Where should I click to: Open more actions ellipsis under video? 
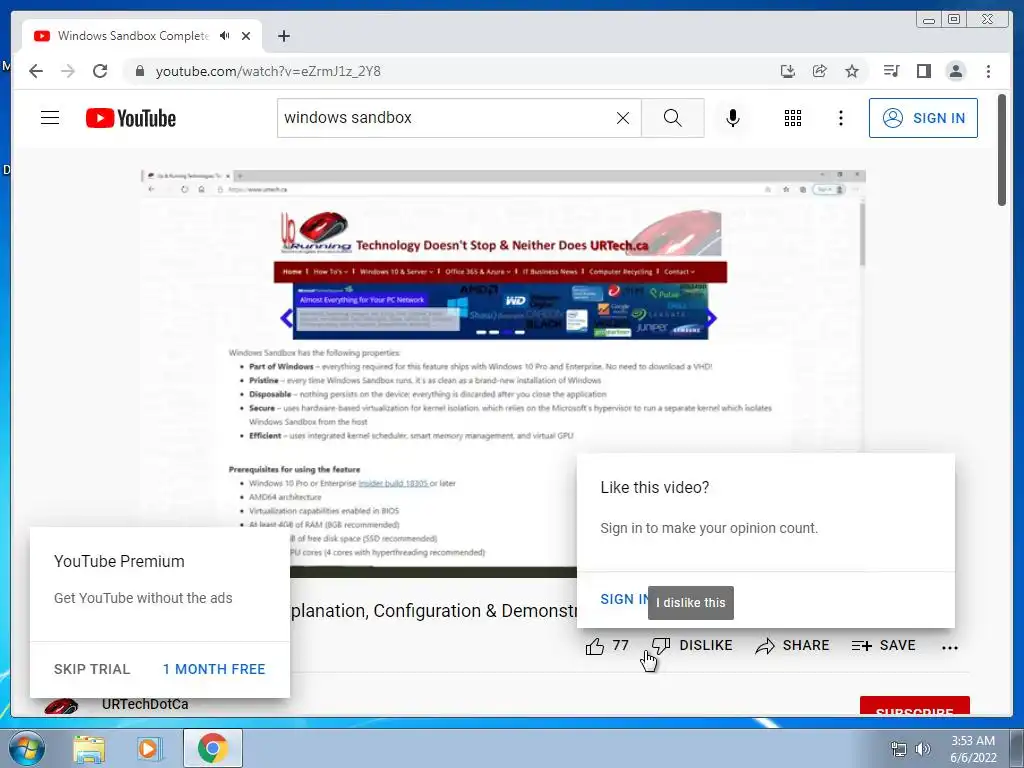(x=950, y=647)
